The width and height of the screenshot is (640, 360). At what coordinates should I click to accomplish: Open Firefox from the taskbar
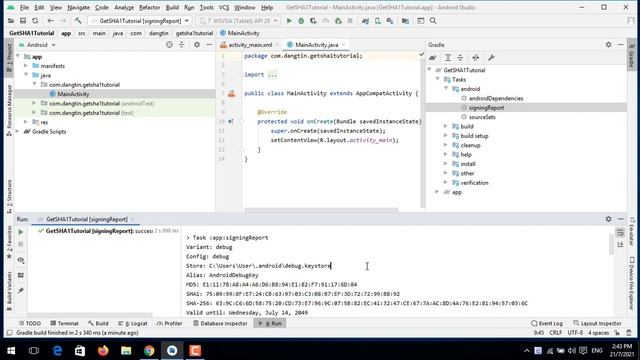103,351
